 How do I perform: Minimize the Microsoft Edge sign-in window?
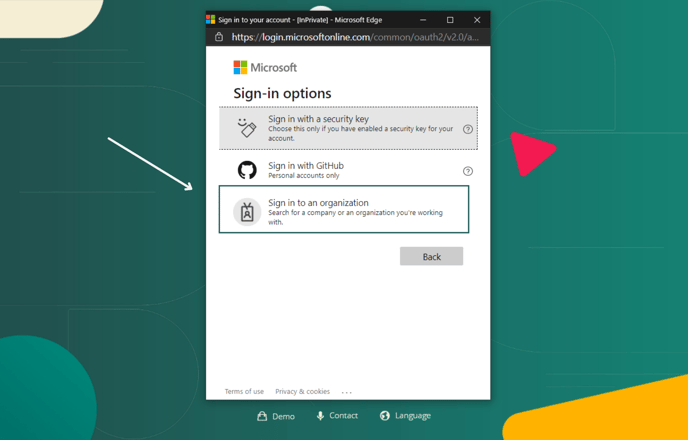(x=423, y=20)
